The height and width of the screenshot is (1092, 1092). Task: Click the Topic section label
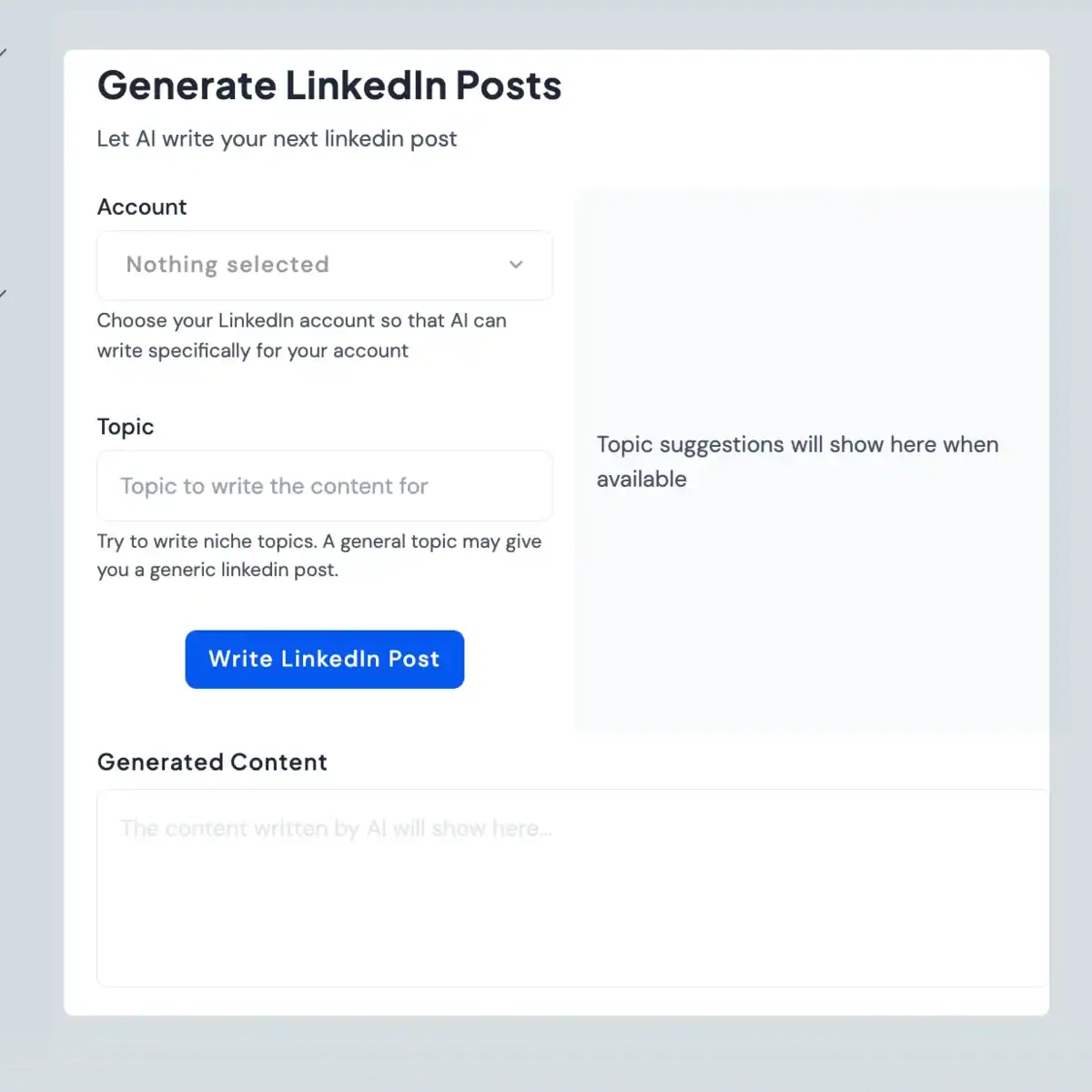[x=125, y=426]
